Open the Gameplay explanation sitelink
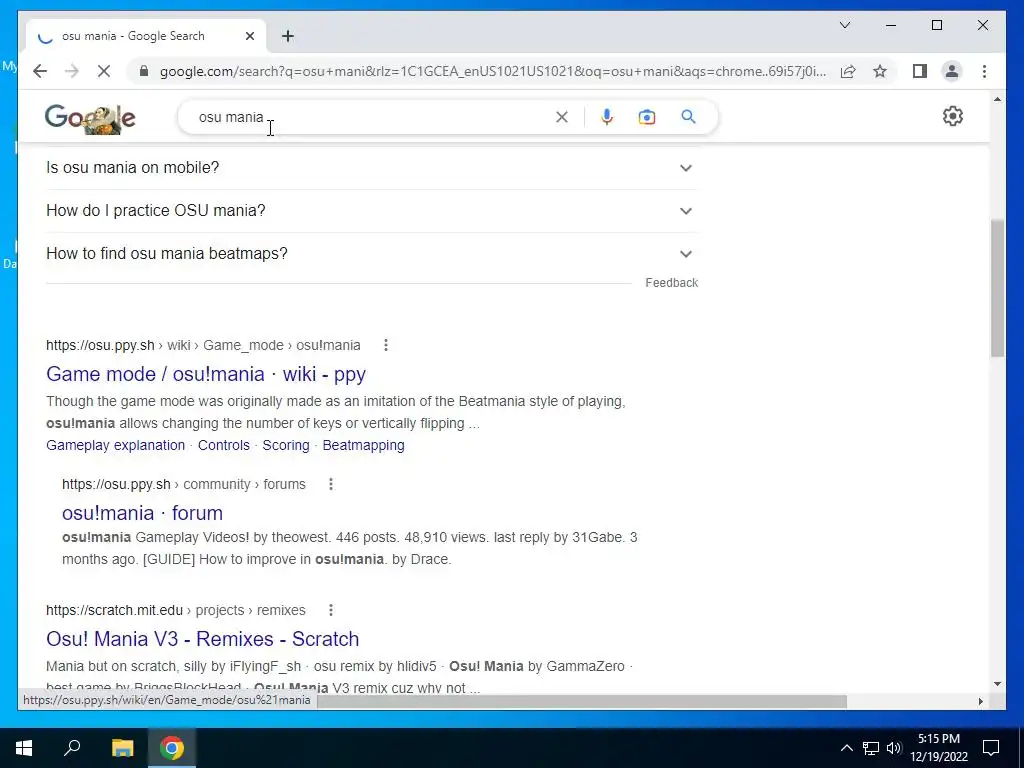 coord(116,445)
